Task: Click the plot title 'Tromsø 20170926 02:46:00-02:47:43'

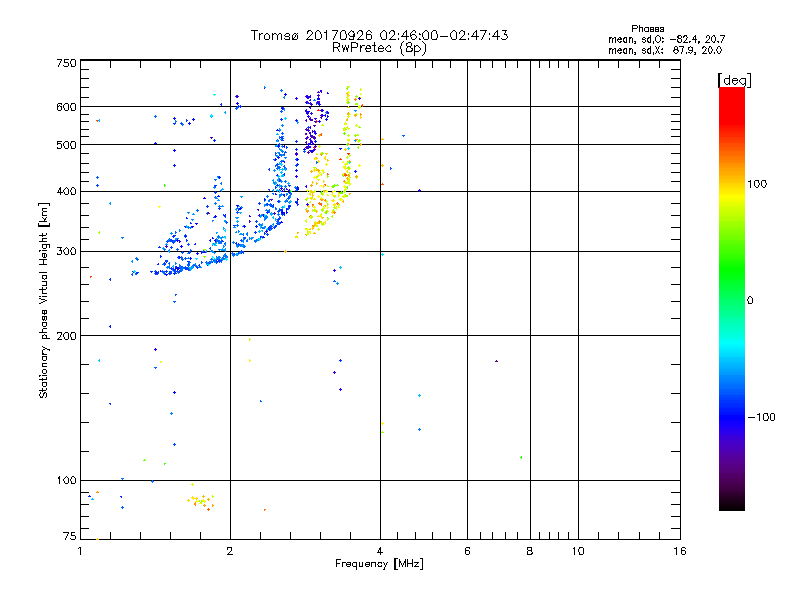Action: [x=379, y=35]
